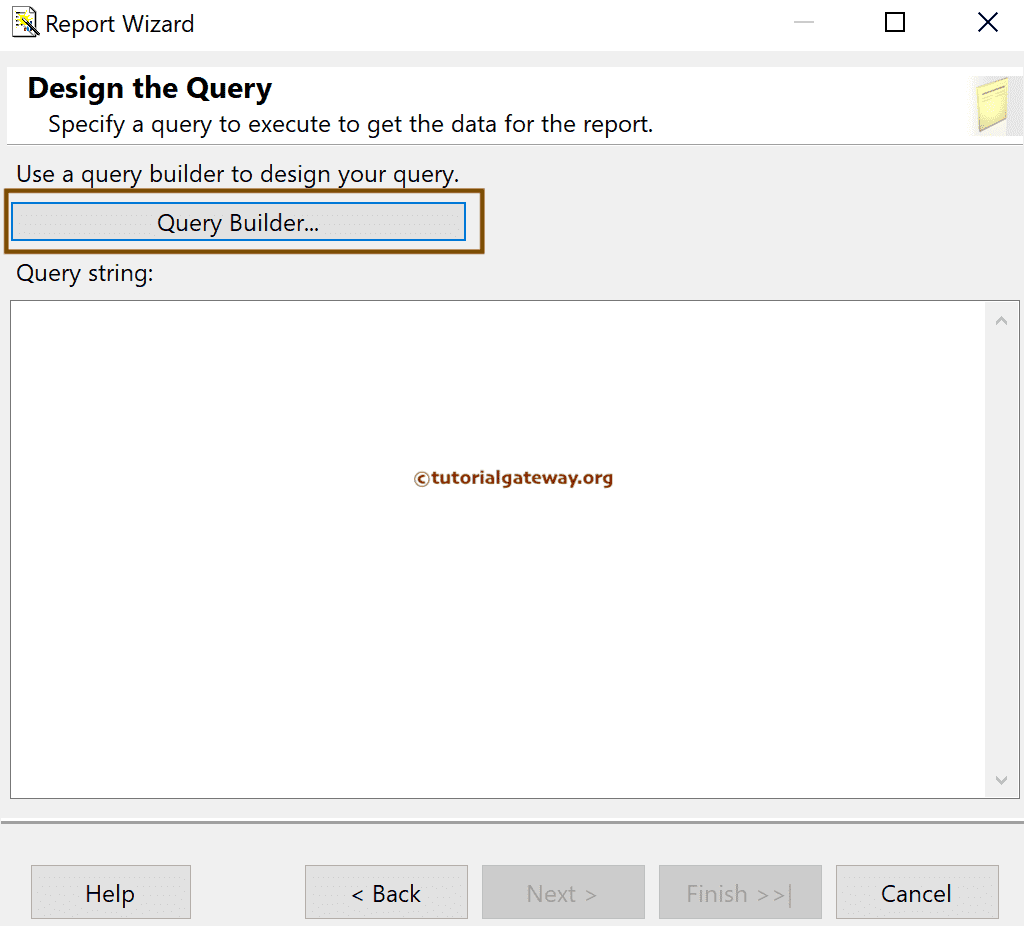
Task: Go back to the previous wizard step
Action: [386, 892]
